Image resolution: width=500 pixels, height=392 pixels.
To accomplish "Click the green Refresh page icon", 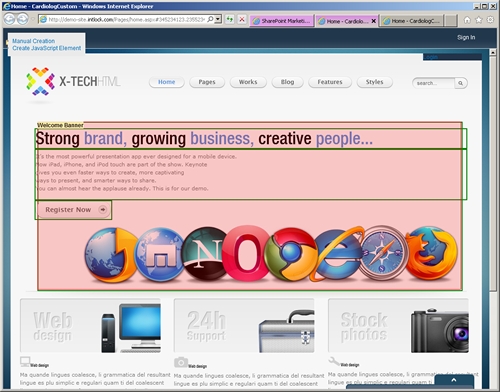I will [230, 19].
